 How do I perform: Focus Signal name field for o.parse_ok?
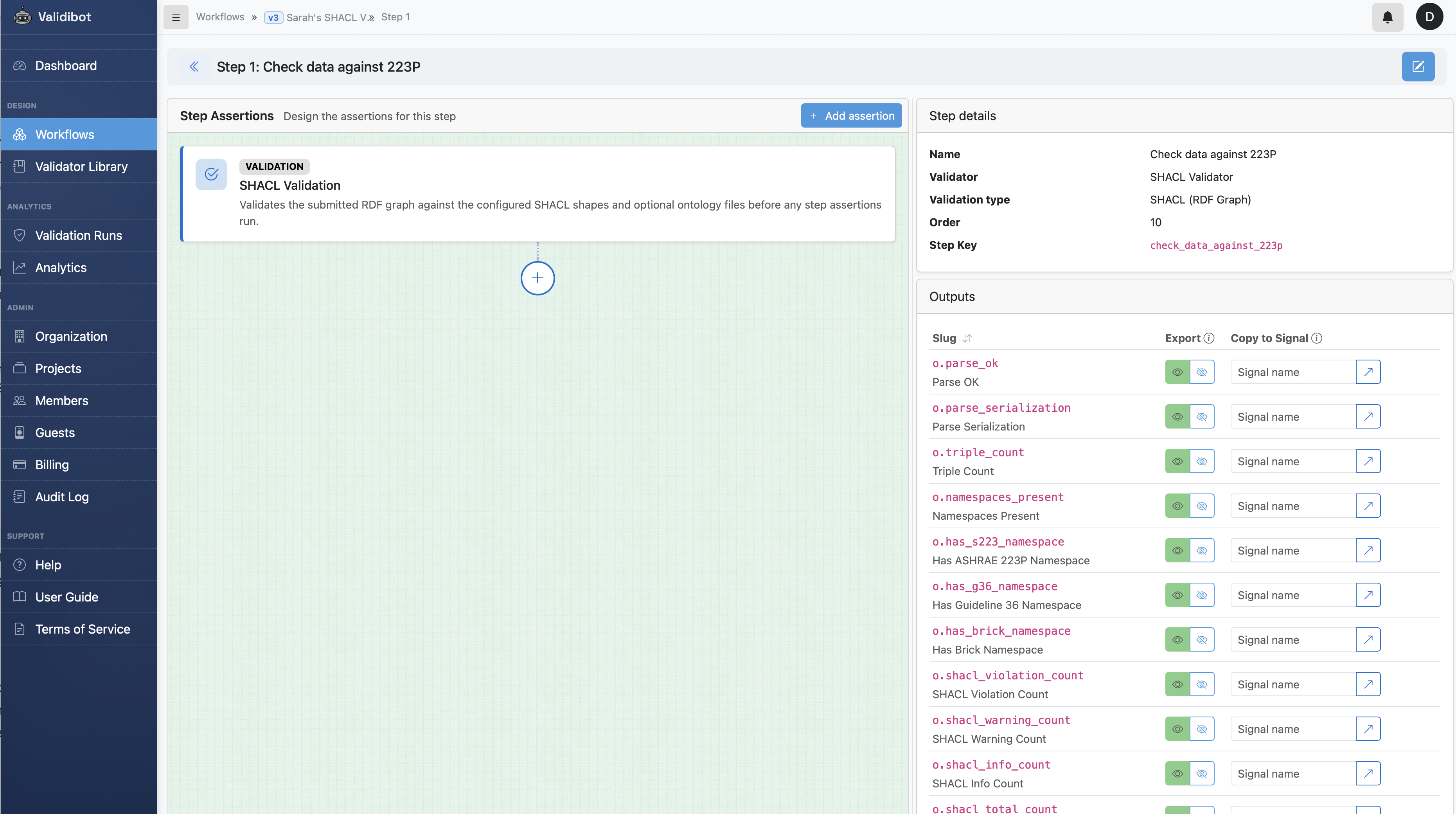tap(1293, 372)
